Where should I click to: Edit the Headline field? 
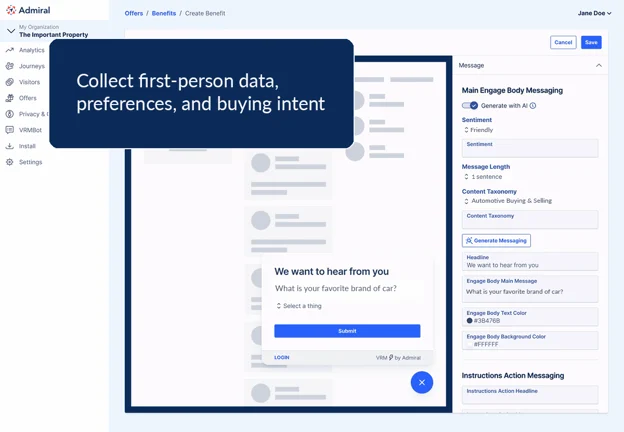[530, 262]
